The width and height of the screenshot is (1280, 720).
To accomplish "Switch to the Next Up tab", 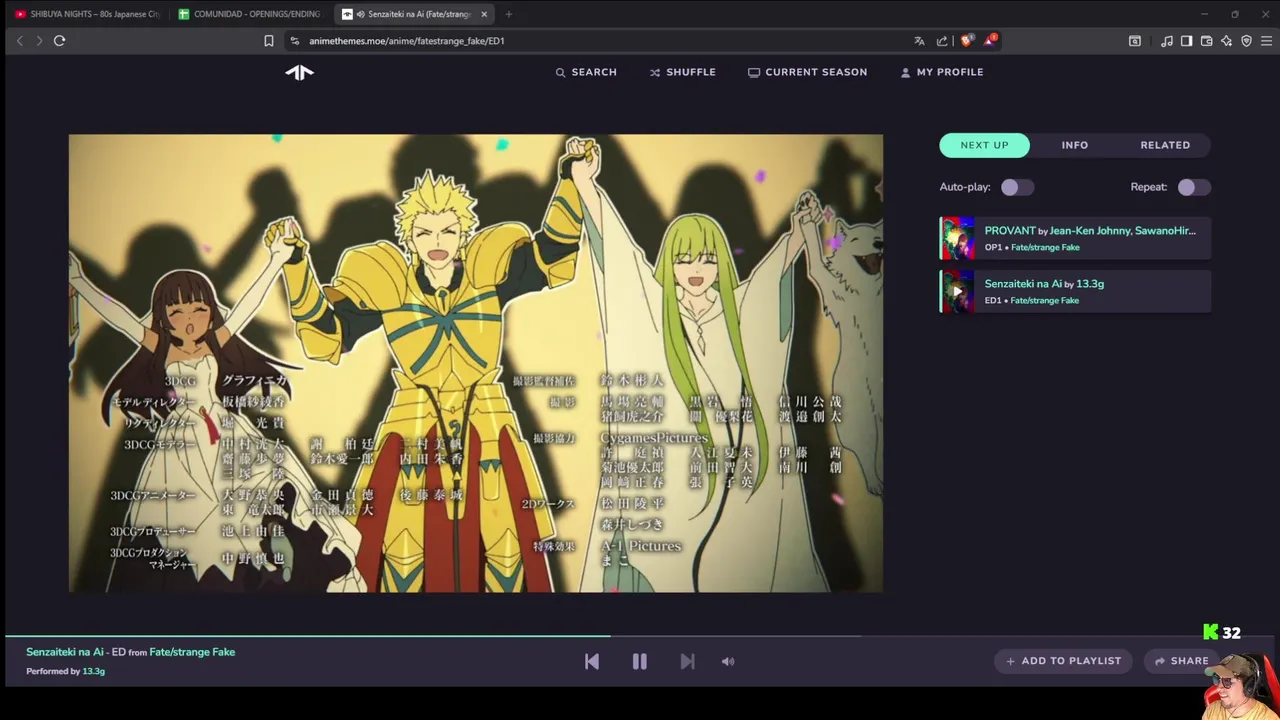I will [x=985, y=145].
